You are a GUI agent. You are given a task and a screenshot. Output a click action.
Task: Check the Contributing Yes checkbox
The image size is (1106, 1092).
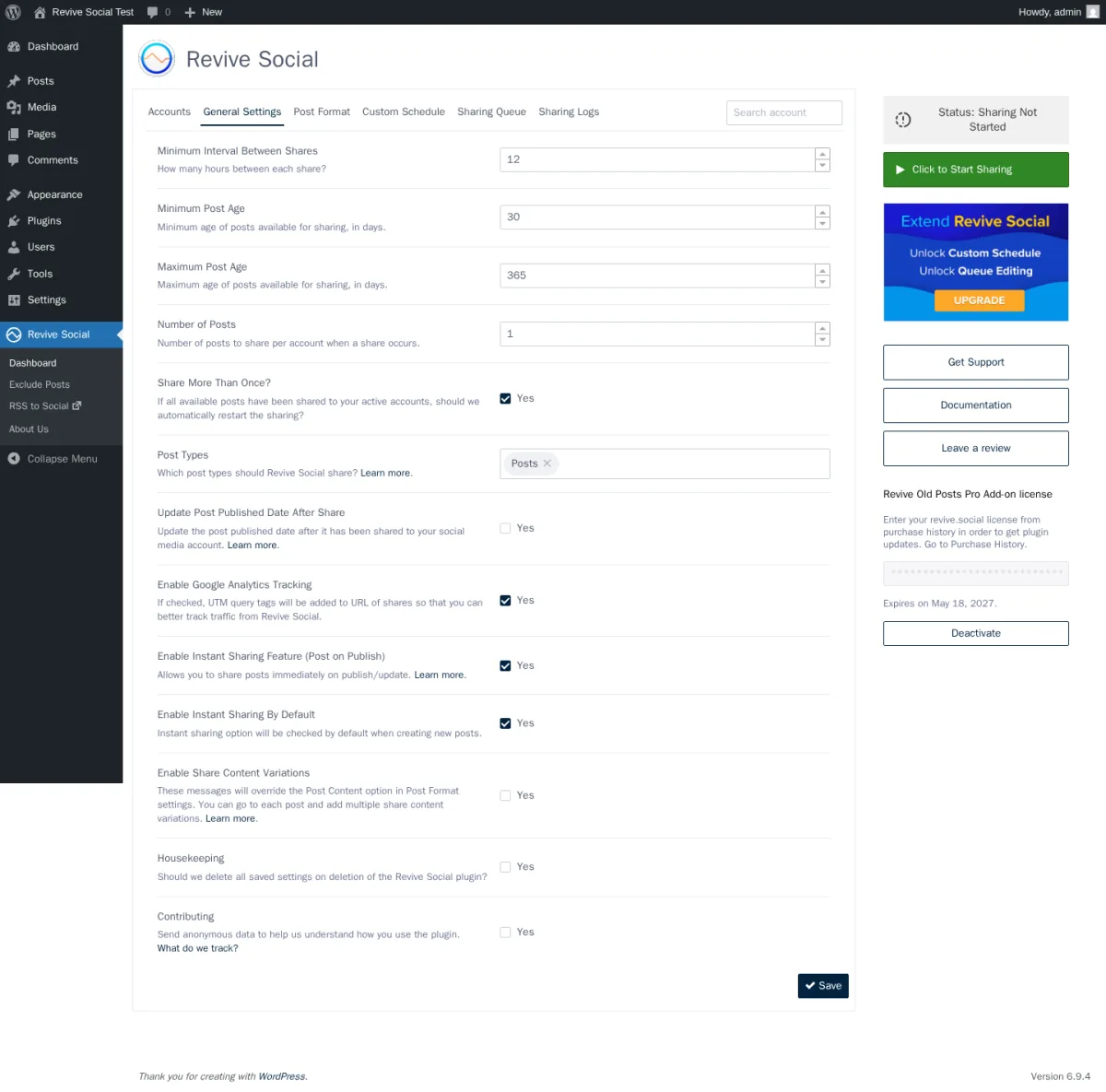(x=505, y=933)
